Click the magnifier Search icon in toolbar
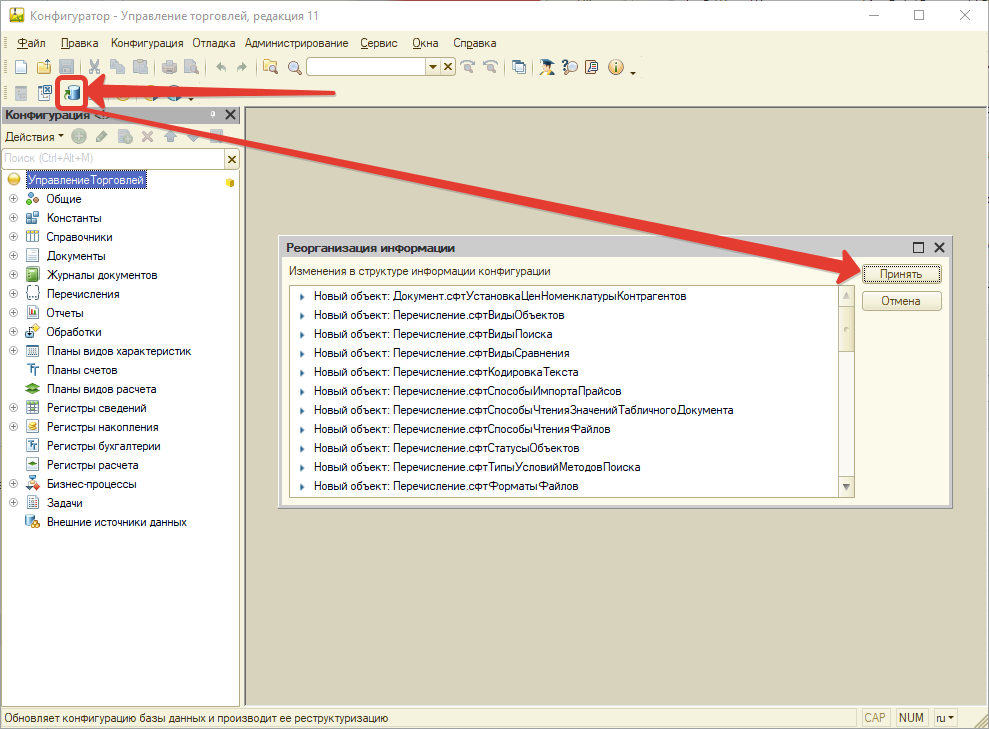989x729 pixels. (x=295, y=67)
